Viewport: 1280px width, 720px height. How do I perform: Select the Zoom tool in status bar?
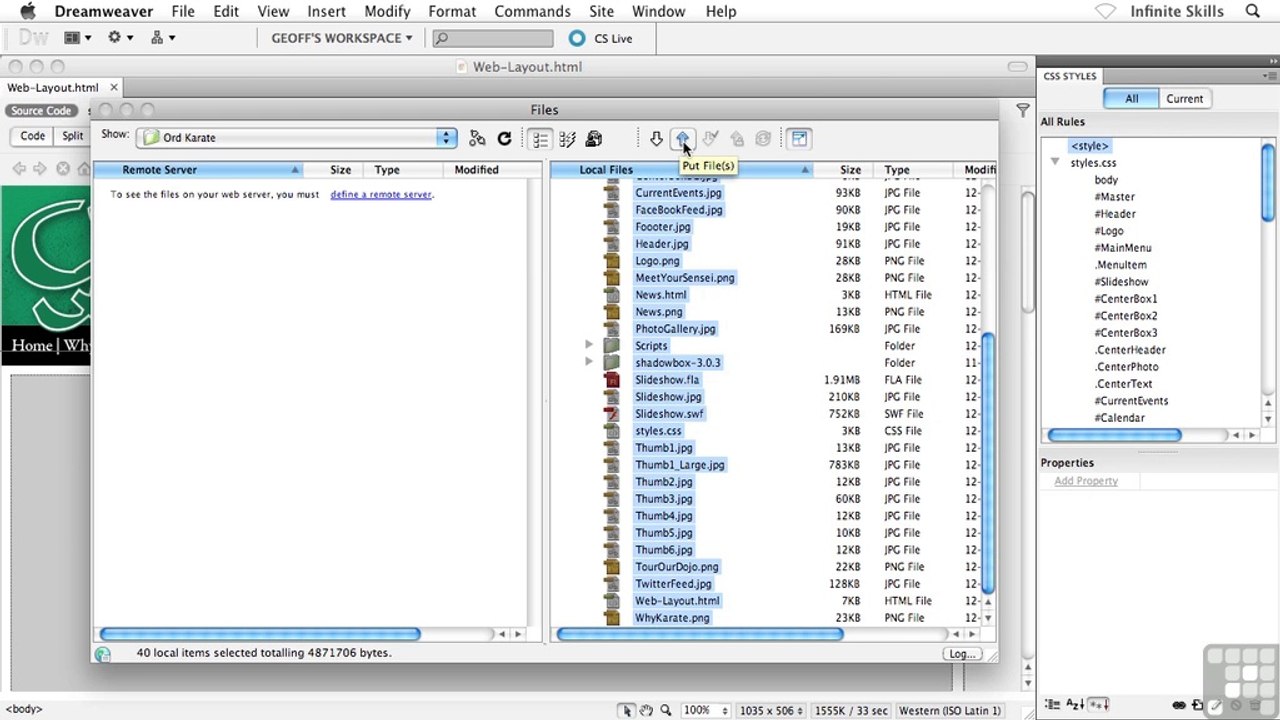click(x=665, y=710)
